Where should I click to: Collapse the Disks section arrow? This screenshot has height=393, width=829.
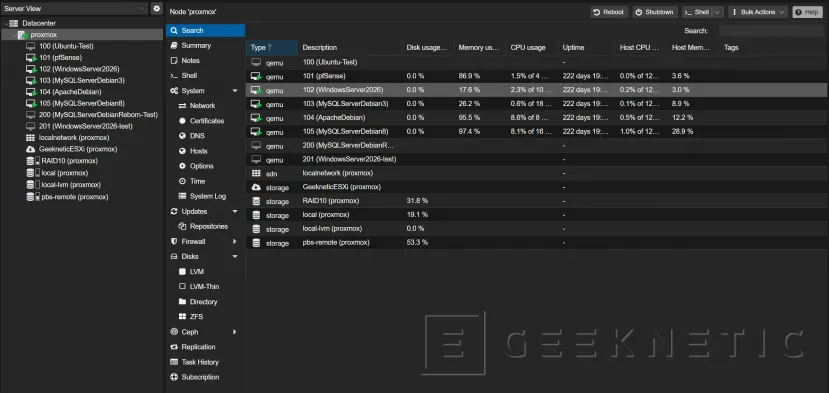[235, 257]
